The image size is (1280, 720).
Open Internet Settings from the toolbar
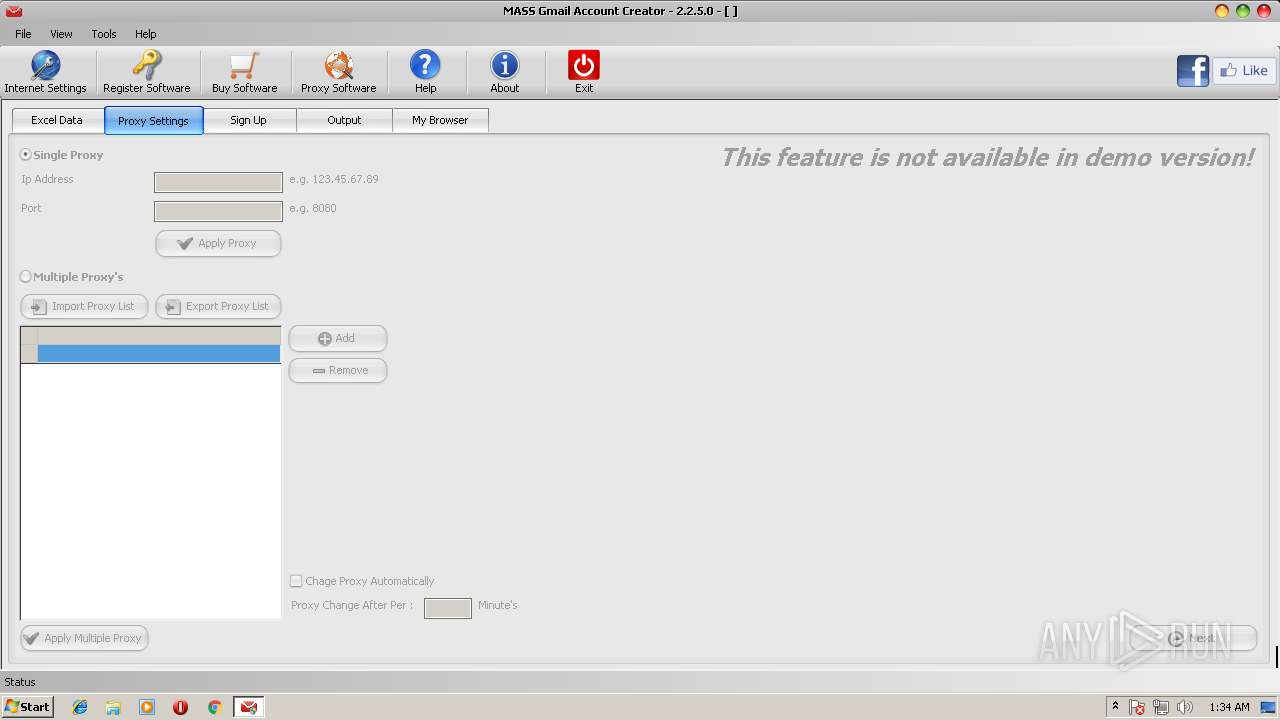coord(45,72)
